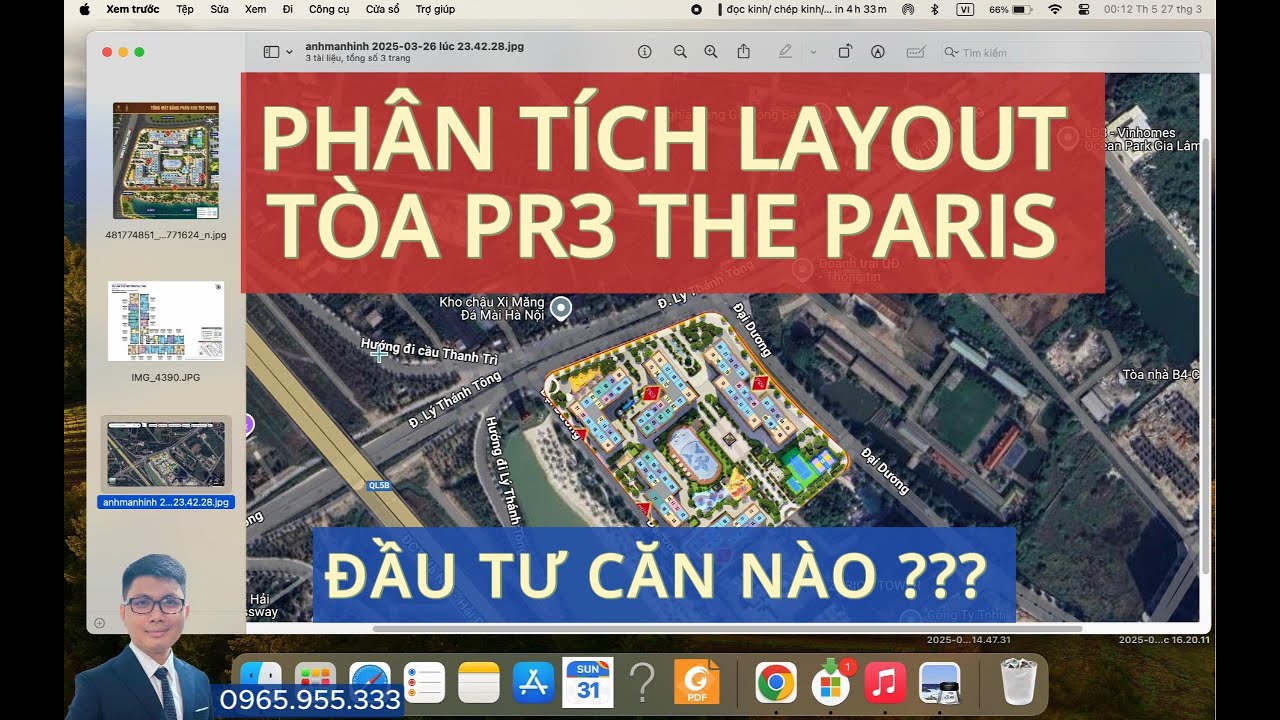Image resolution: width=1280 pixels, height=720 pixels.
Task: Click the Tìm kiếm search field
Action: 1071,52
